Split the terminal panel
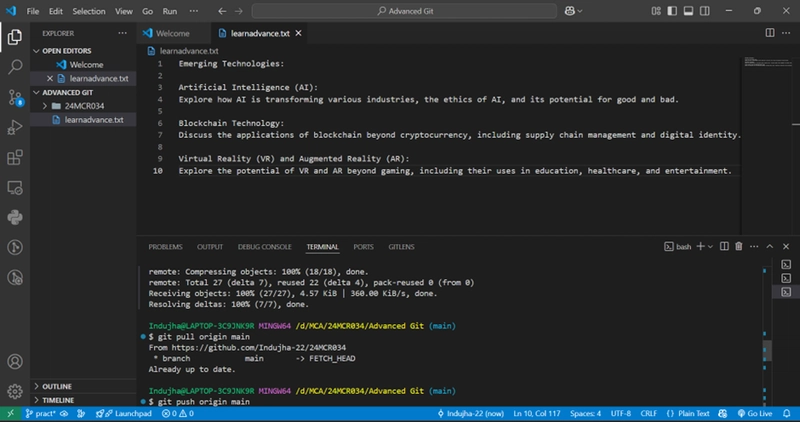The height and width of the screenshot is (422, 800). point(724,246)
